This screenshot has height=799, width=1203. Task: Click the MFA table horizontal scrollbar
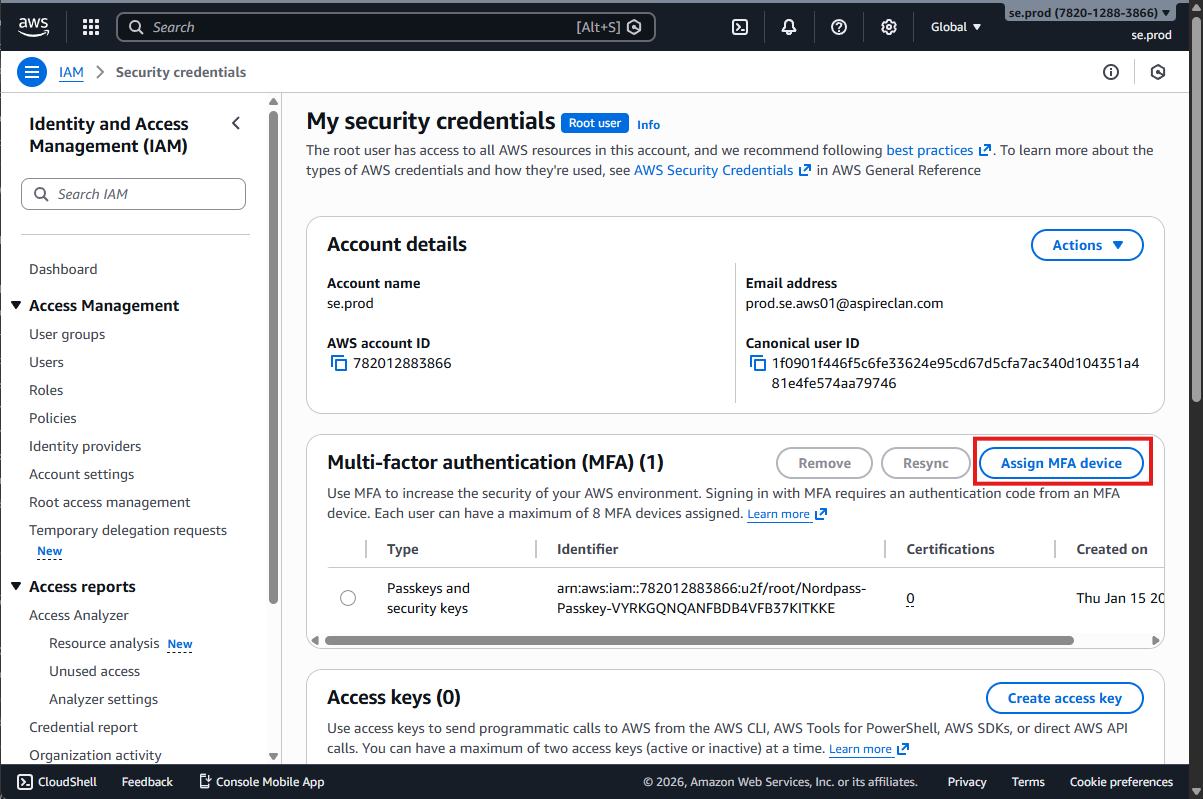pos(699,640)
